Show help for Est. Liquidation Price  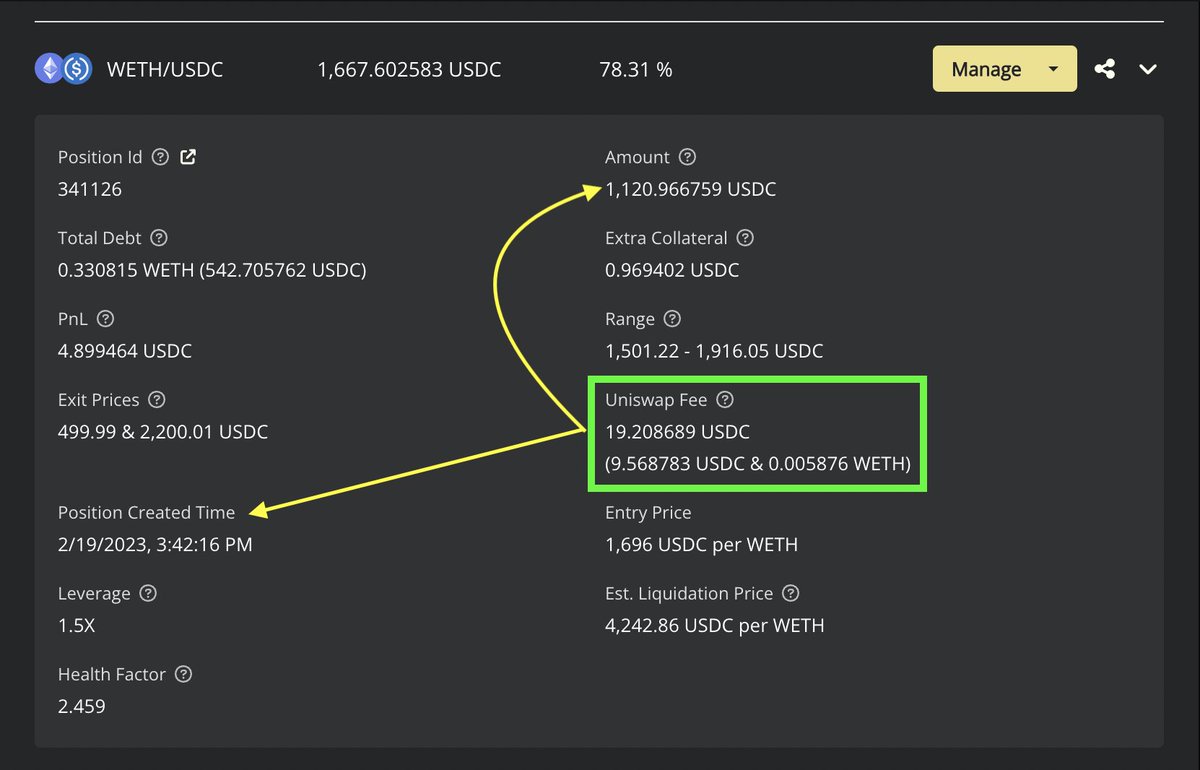pos(790,593)
